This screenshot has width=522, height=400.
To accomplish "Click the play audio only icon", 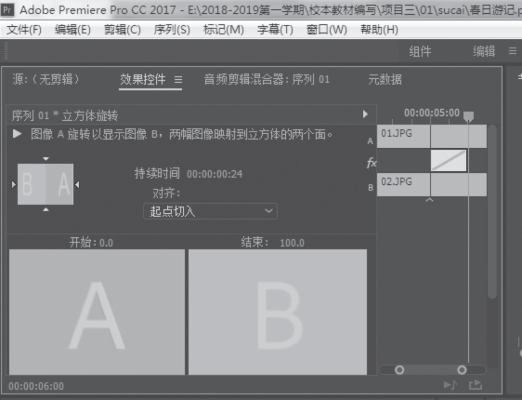I will point(450,385).
